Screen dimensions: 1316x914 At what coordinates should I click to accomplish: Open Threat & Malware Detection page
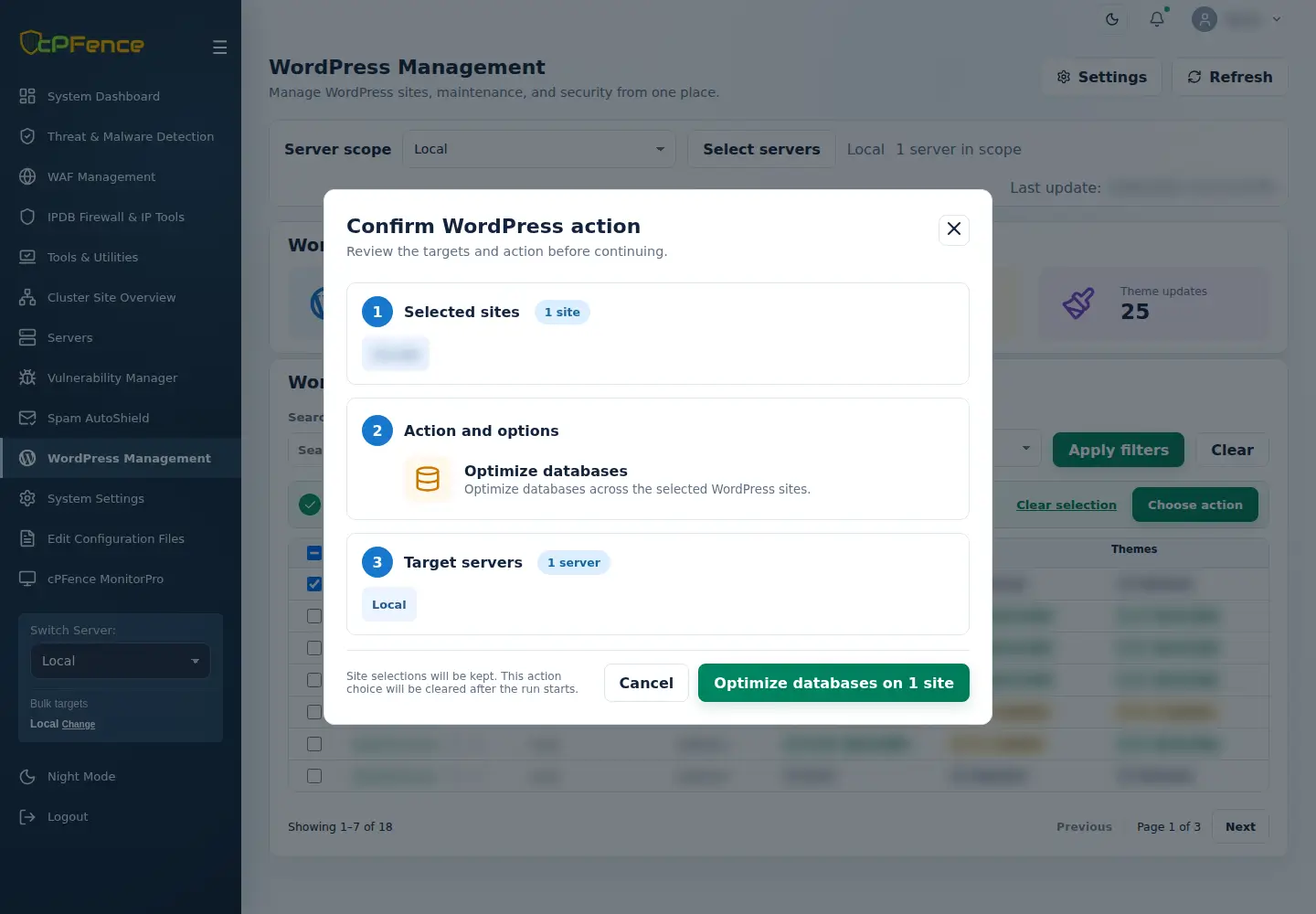coord(131,136)
